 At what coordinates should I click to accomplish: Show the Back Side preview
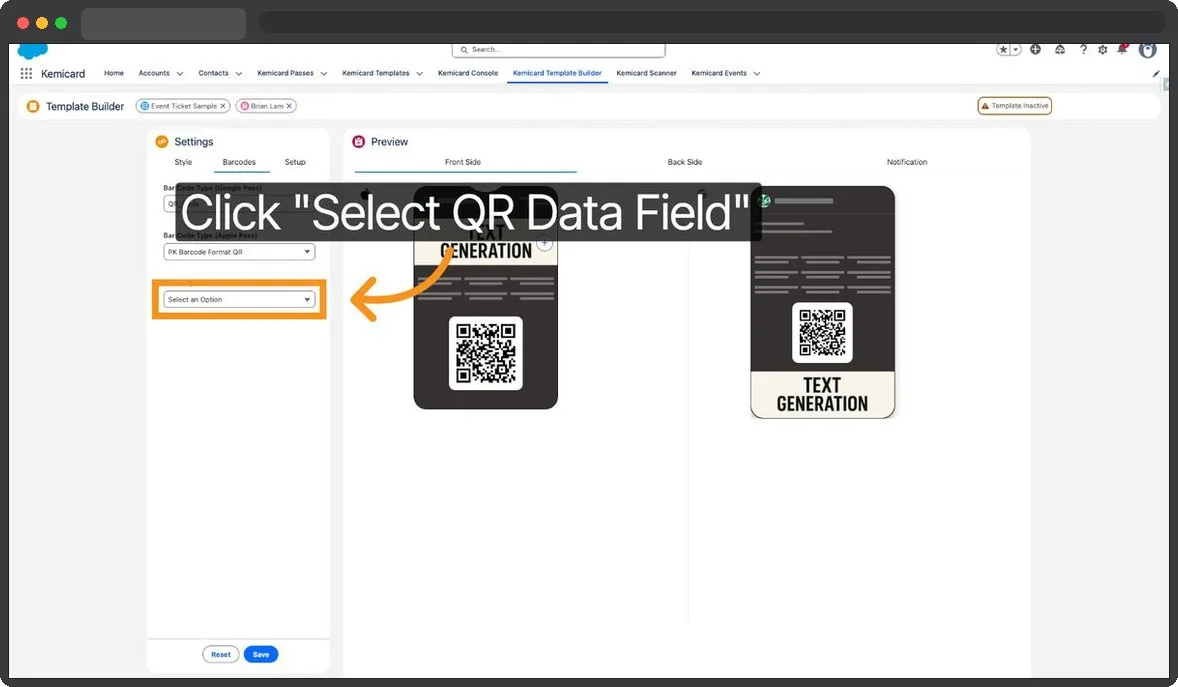pyautogui.click(x=684, y=162)
